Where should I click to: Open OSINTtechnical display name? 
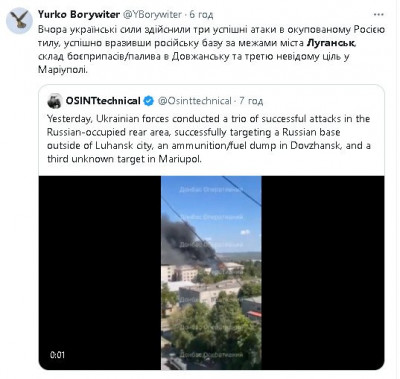(x=103, y=101)
